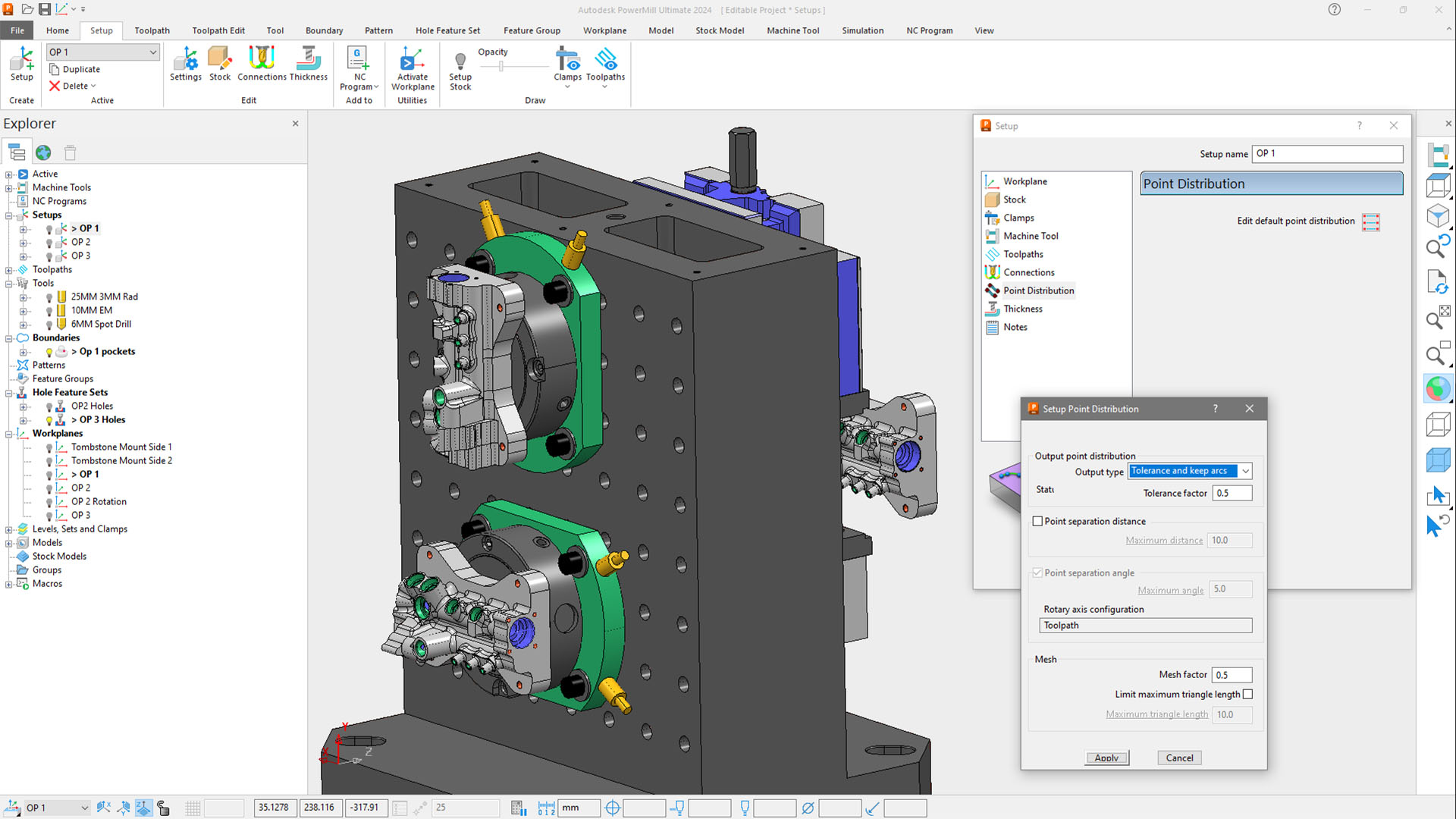Check Limit maximum triangle length
Image resolution: width=1456 pixels, height=819 pixels.
coord(1247,695)
